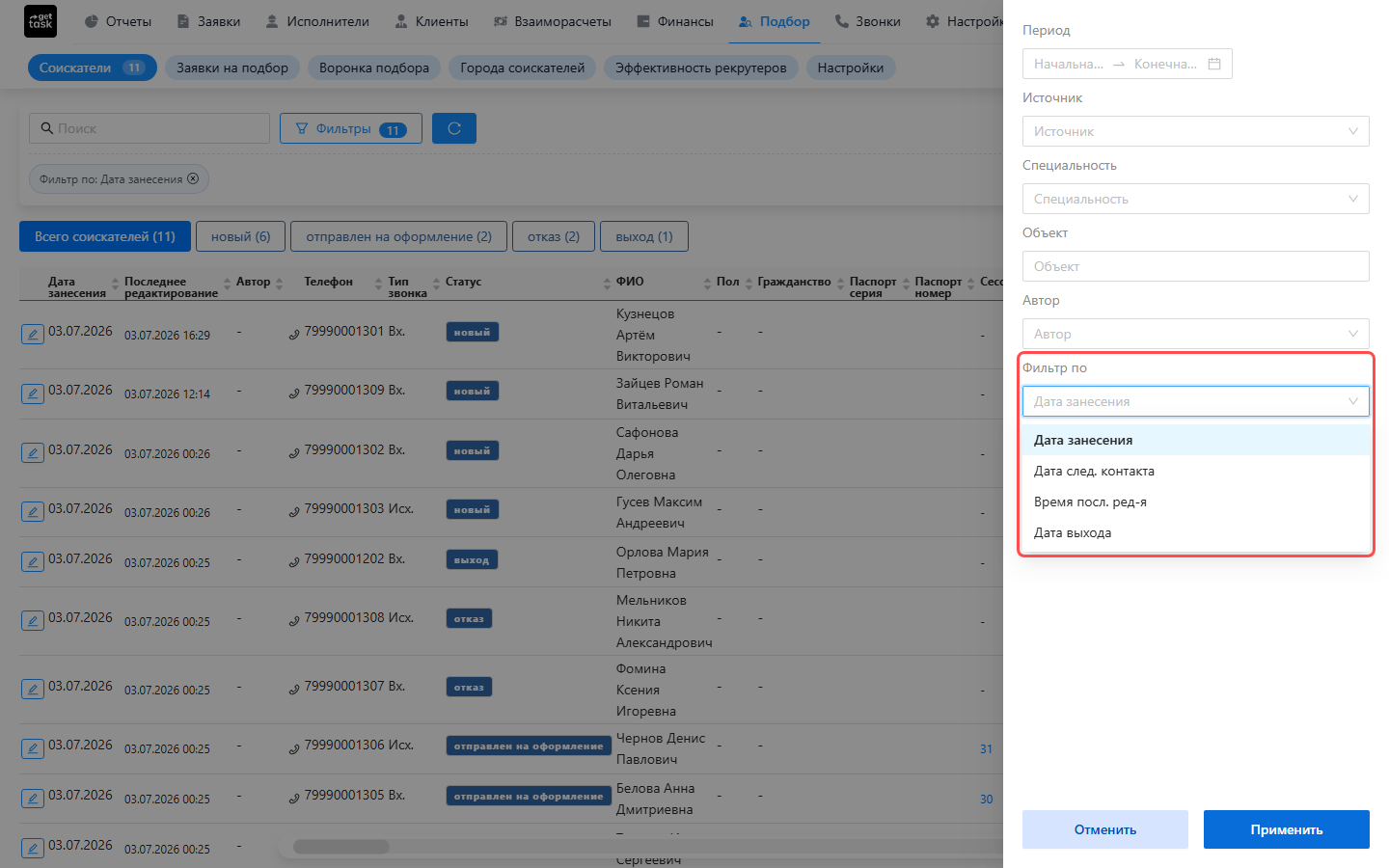Screen dimensions: 1389x868
Task: Open the Финансы menu item
Action: pyautogui.click(x=675, y=21)
